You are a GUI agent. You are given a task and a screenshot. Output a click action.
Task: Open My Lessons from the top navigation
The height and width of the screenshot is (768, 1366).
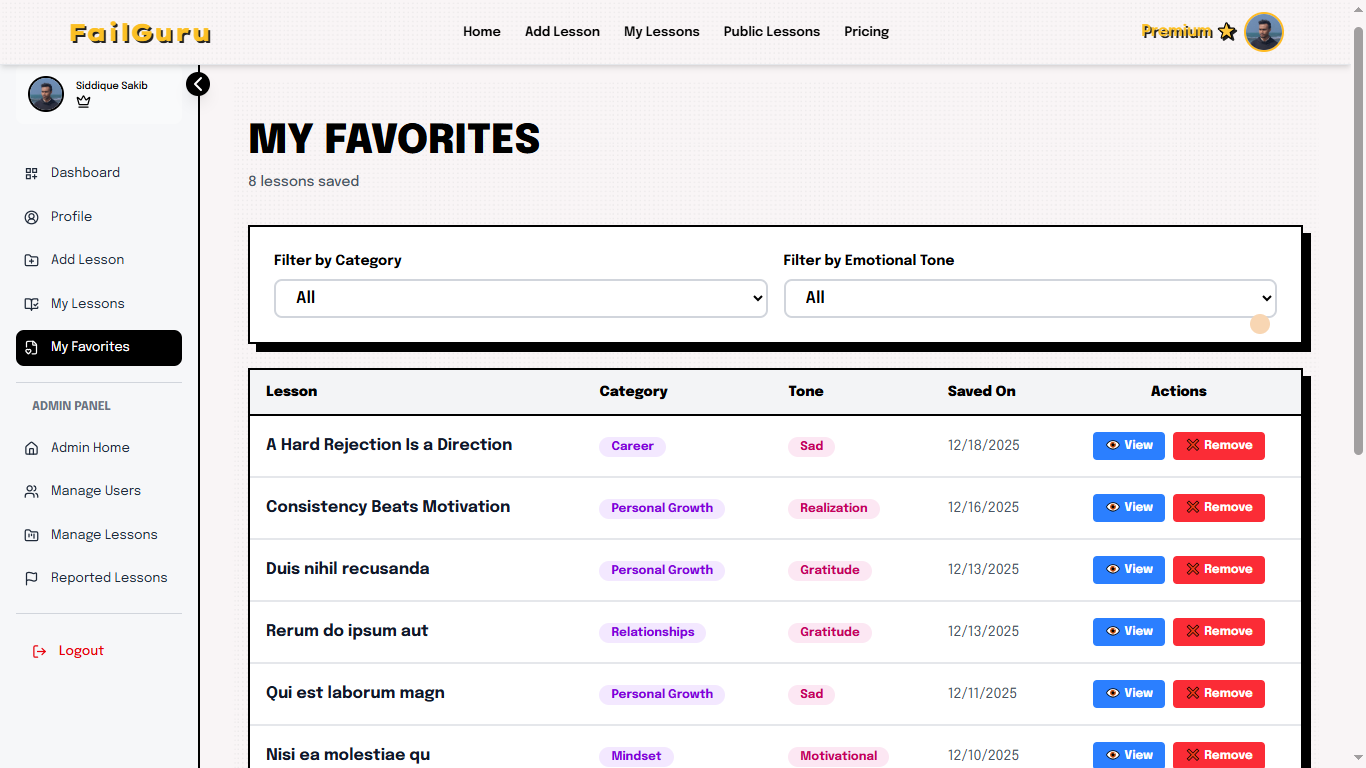[x=662, y=32]
